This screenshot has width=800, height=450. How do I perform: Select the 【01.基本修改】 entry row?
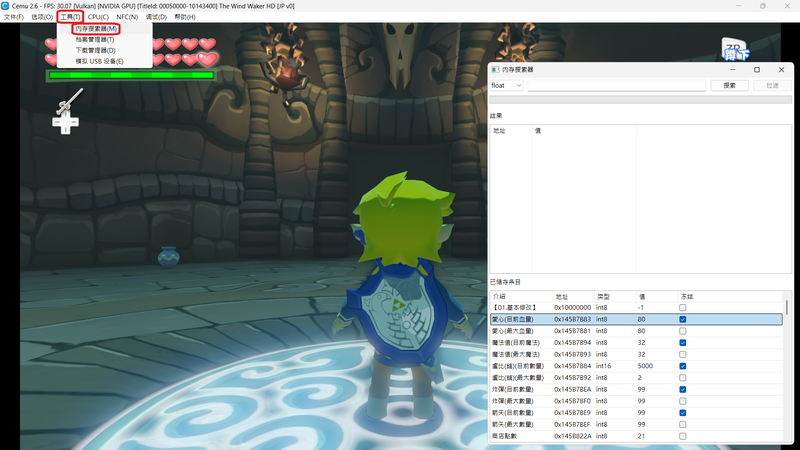[636, 308]
